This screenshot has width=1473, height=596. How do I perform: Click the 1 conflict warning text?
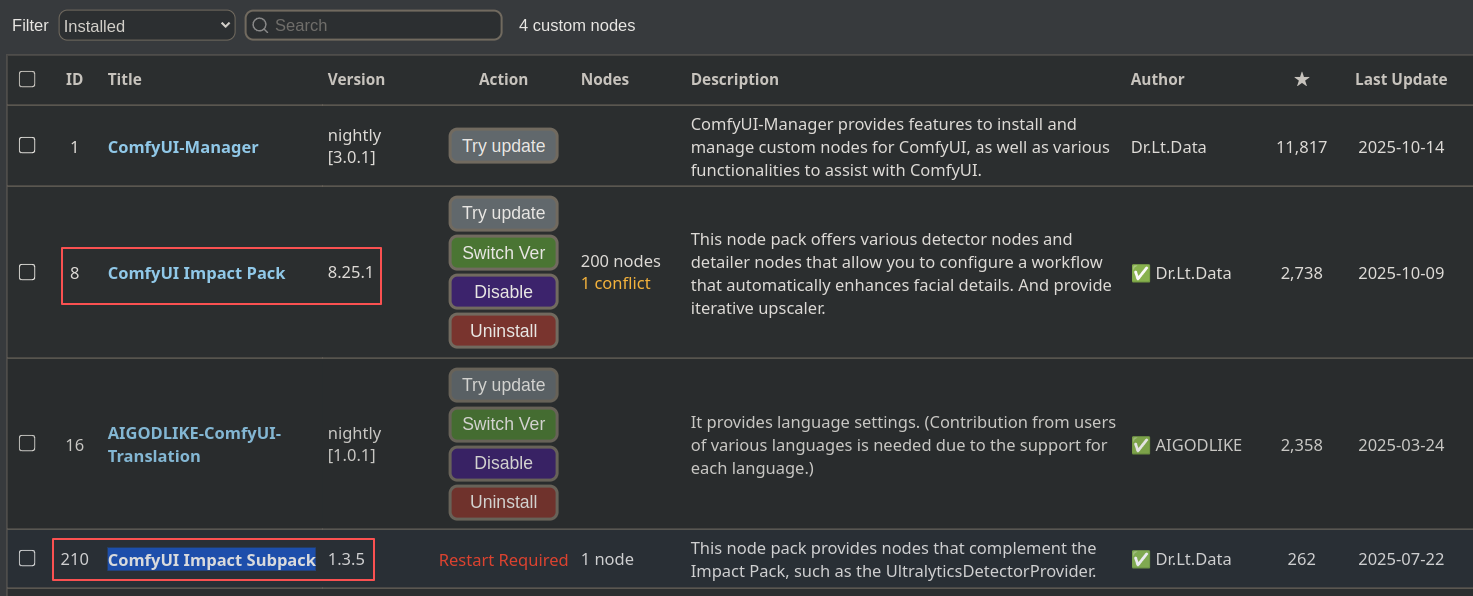615,284
